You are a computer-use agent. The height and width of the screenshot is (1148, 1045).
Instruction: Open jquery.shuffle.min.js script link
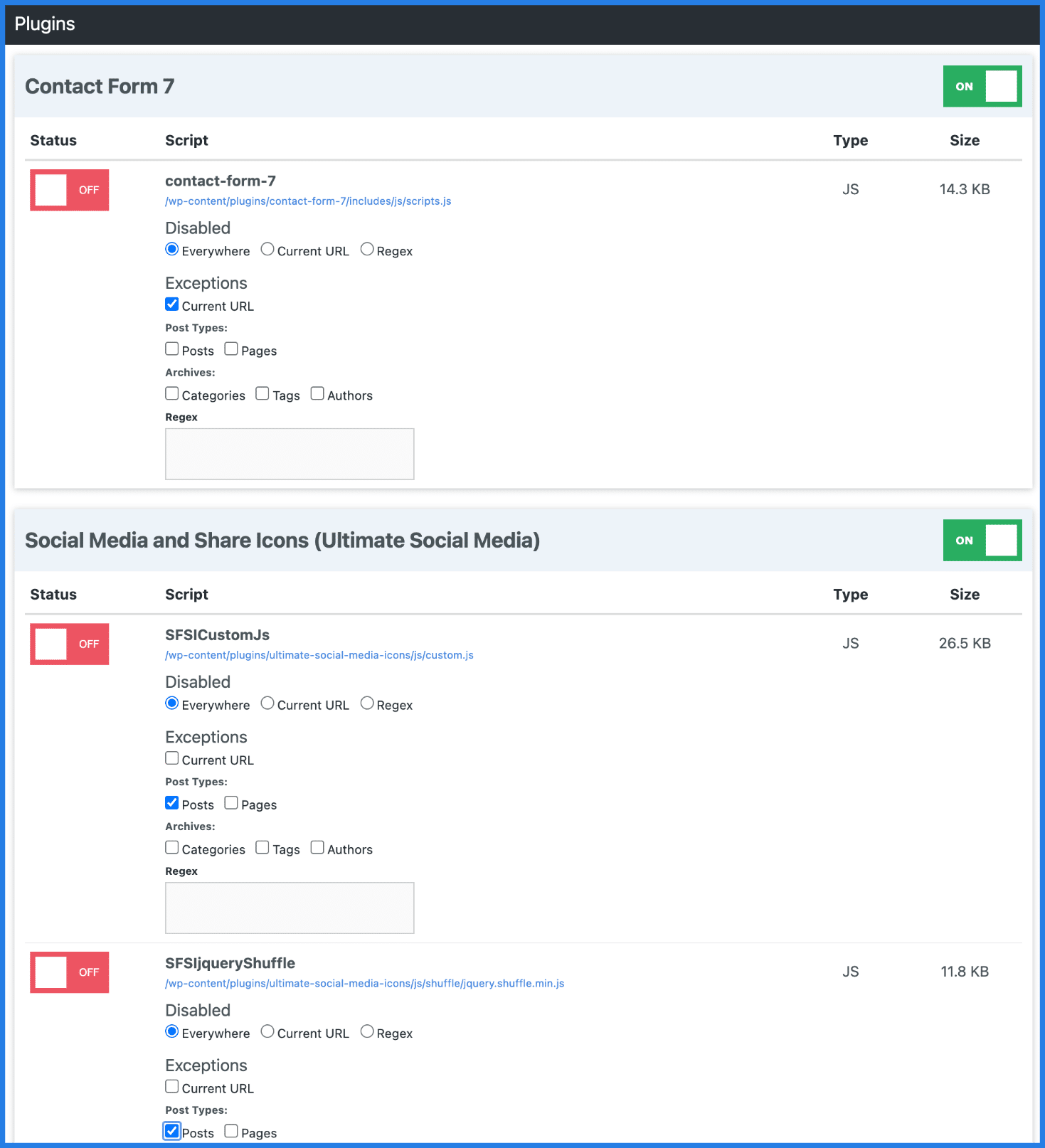click(x=364, y=984)
